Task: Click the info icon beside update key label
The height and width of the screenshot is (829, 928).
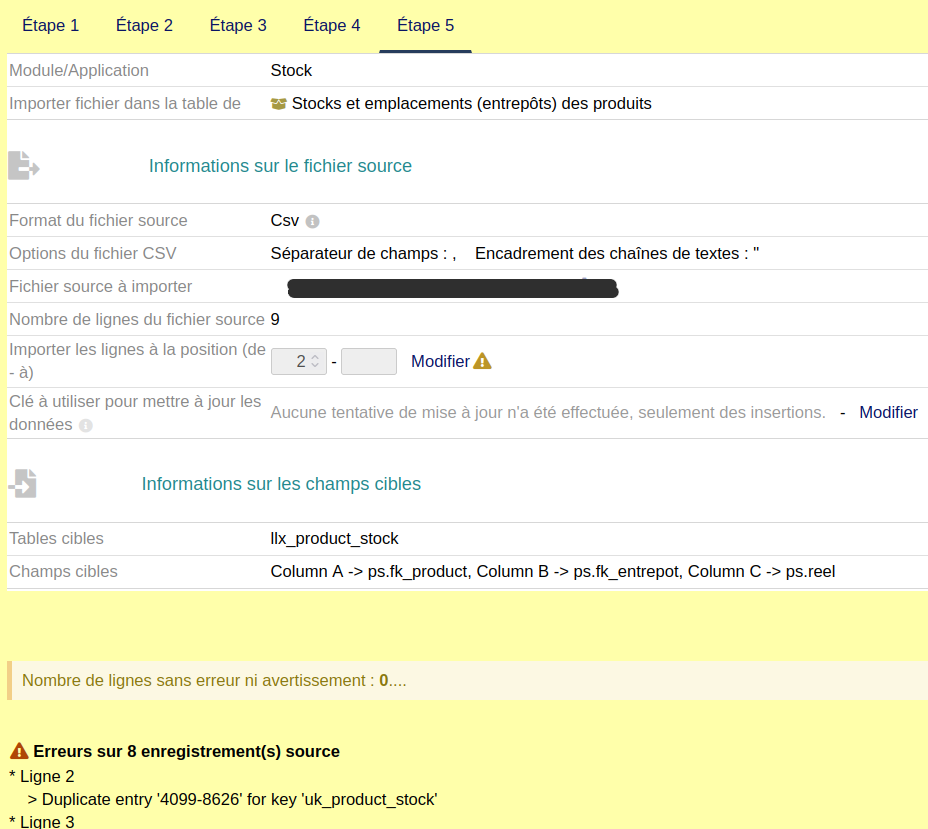Action: [86, 426]
